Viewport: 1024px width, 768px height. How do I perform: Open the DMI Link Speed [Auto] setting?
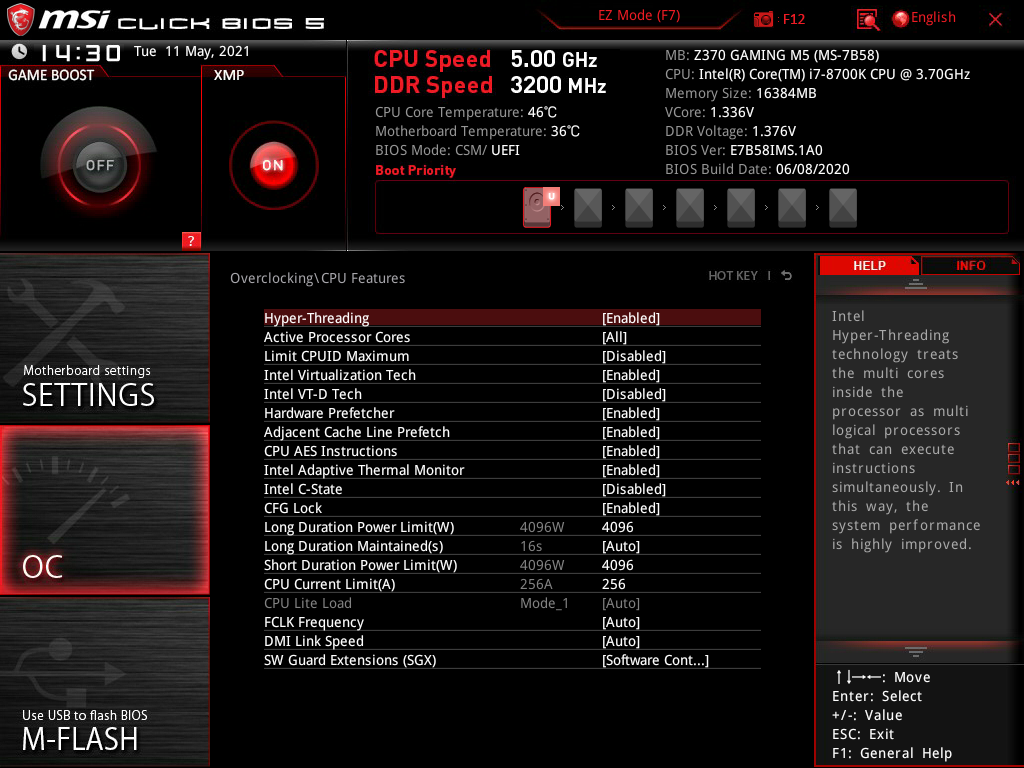(x=512, y=641)
